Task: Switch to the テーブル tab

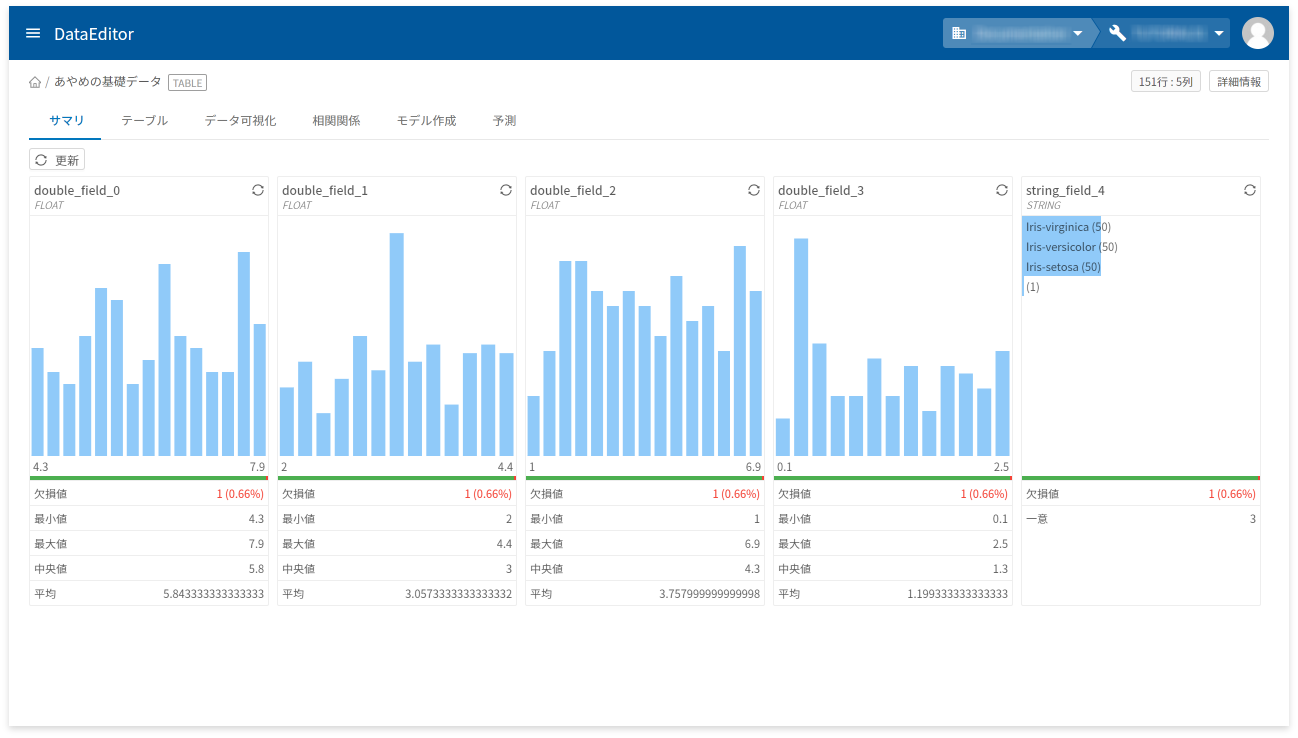Action: coord(144,120)
